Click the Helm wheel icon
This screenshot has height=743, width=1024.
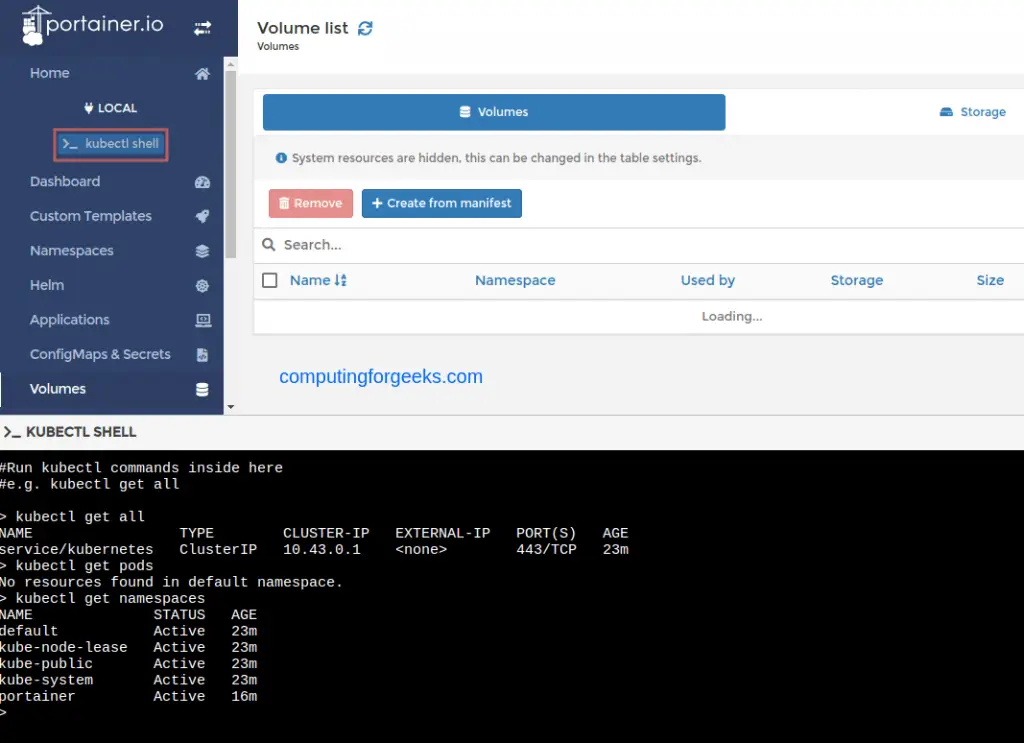coord(202,285)
